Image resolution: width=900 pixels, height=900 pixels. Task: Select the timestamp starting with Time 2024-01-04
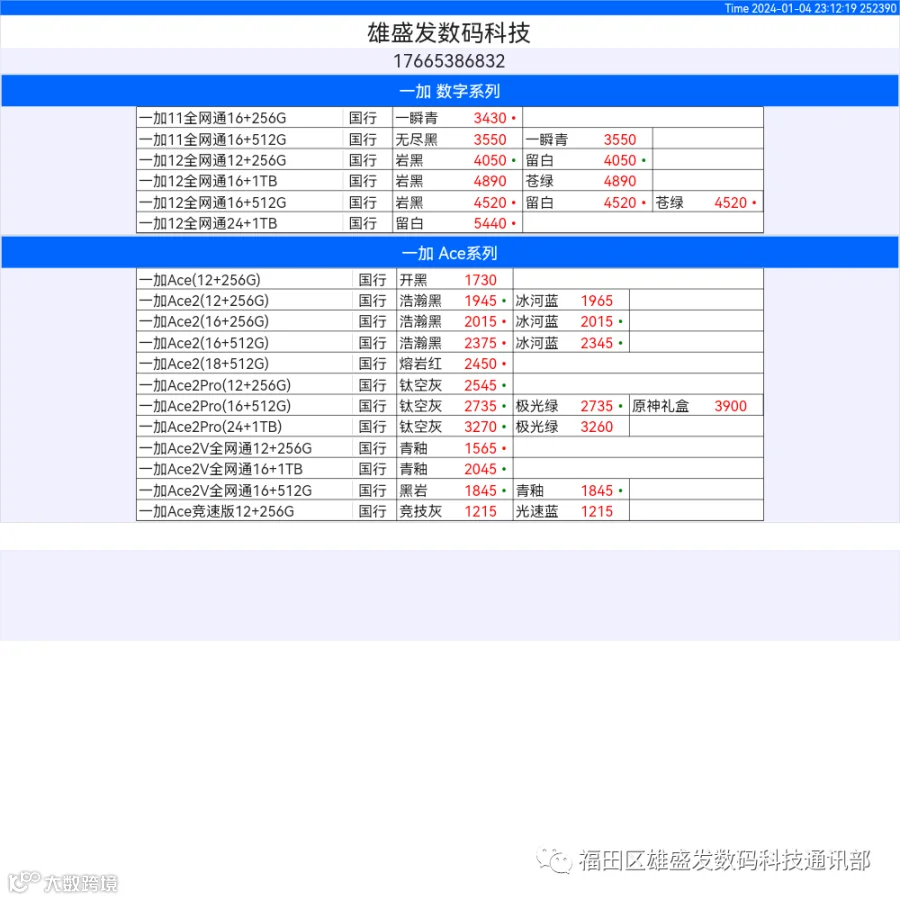click(x=810, y=8)
